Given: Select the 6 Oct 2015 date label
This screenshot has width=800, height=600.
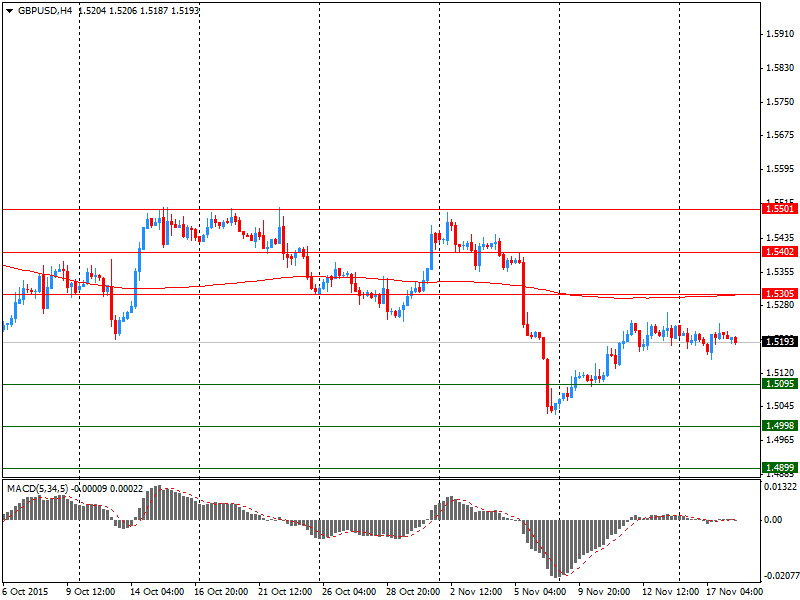Looking at the screenshot, I should coord(25,592).
